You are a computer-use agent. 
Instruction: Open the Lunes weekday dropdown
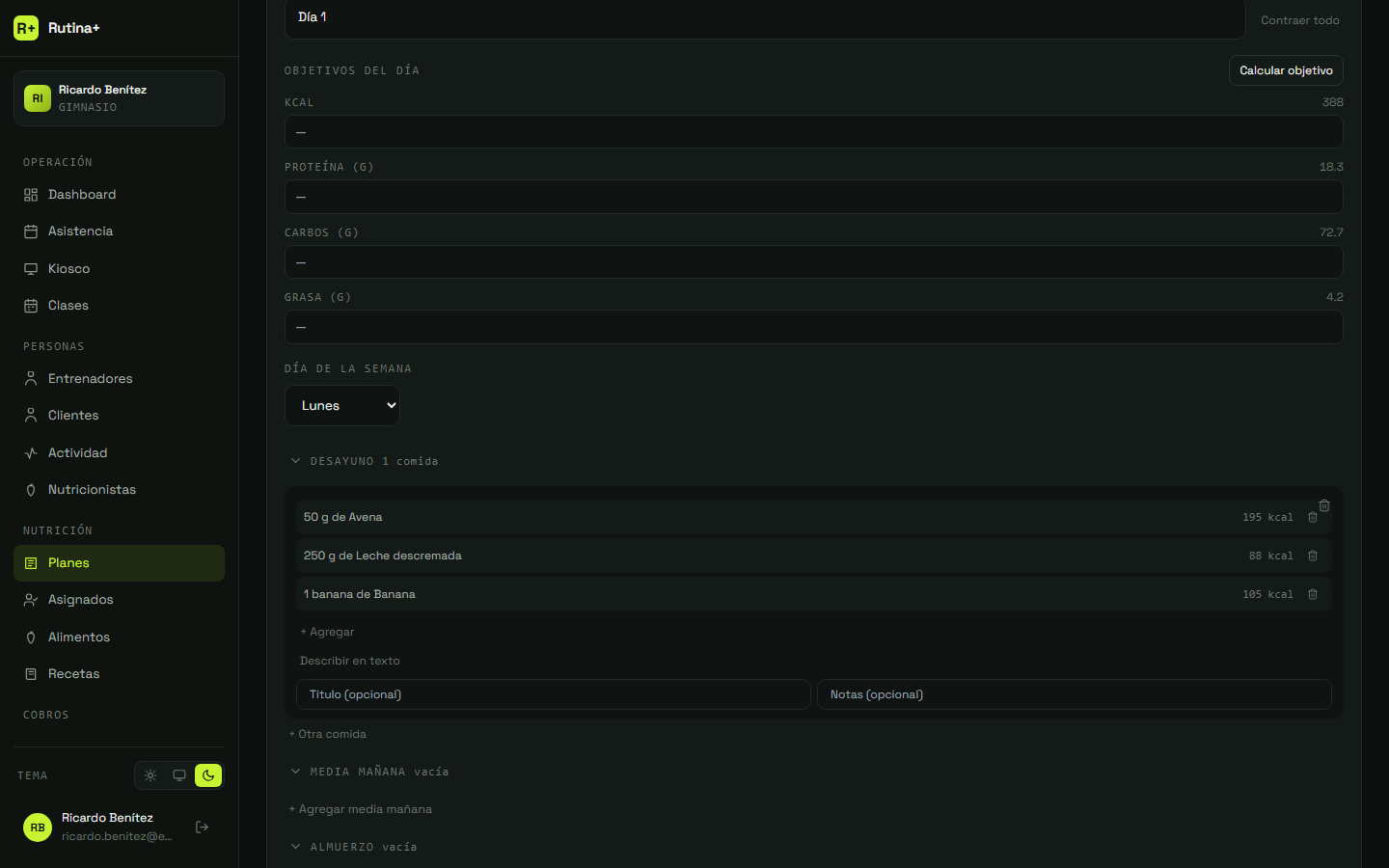coord(342,405)
